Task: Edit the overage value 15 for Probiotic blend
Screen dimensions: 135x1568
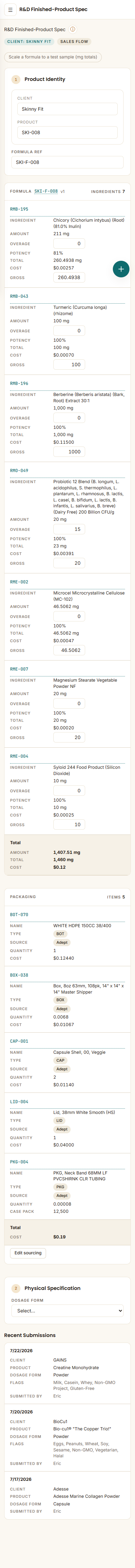Action: click(69, 529)
